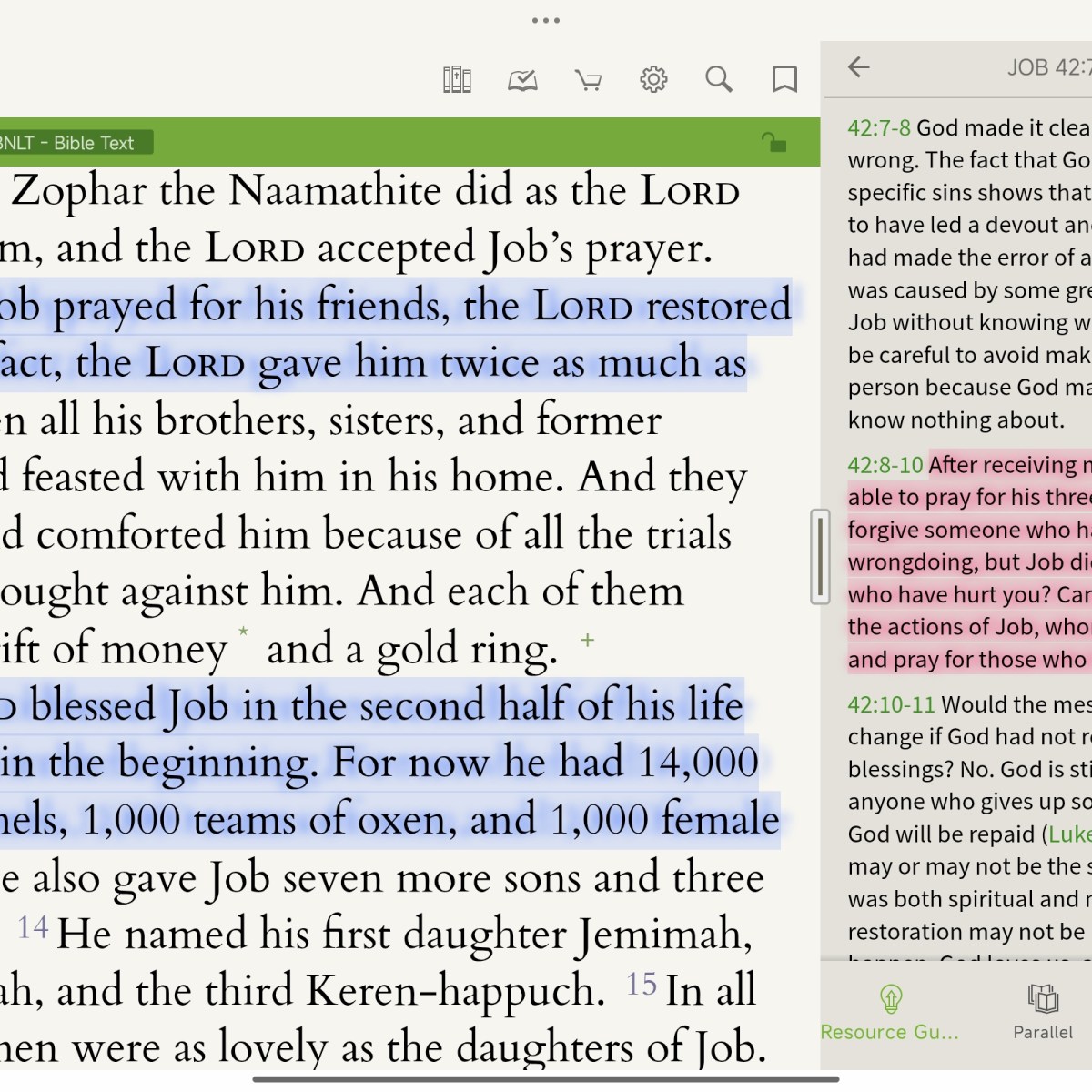Open the Resource Guide tab
Image resolution: width=1092 pixels, height=1092 pixels.
pyautogui.click(x=890, y=1011)
